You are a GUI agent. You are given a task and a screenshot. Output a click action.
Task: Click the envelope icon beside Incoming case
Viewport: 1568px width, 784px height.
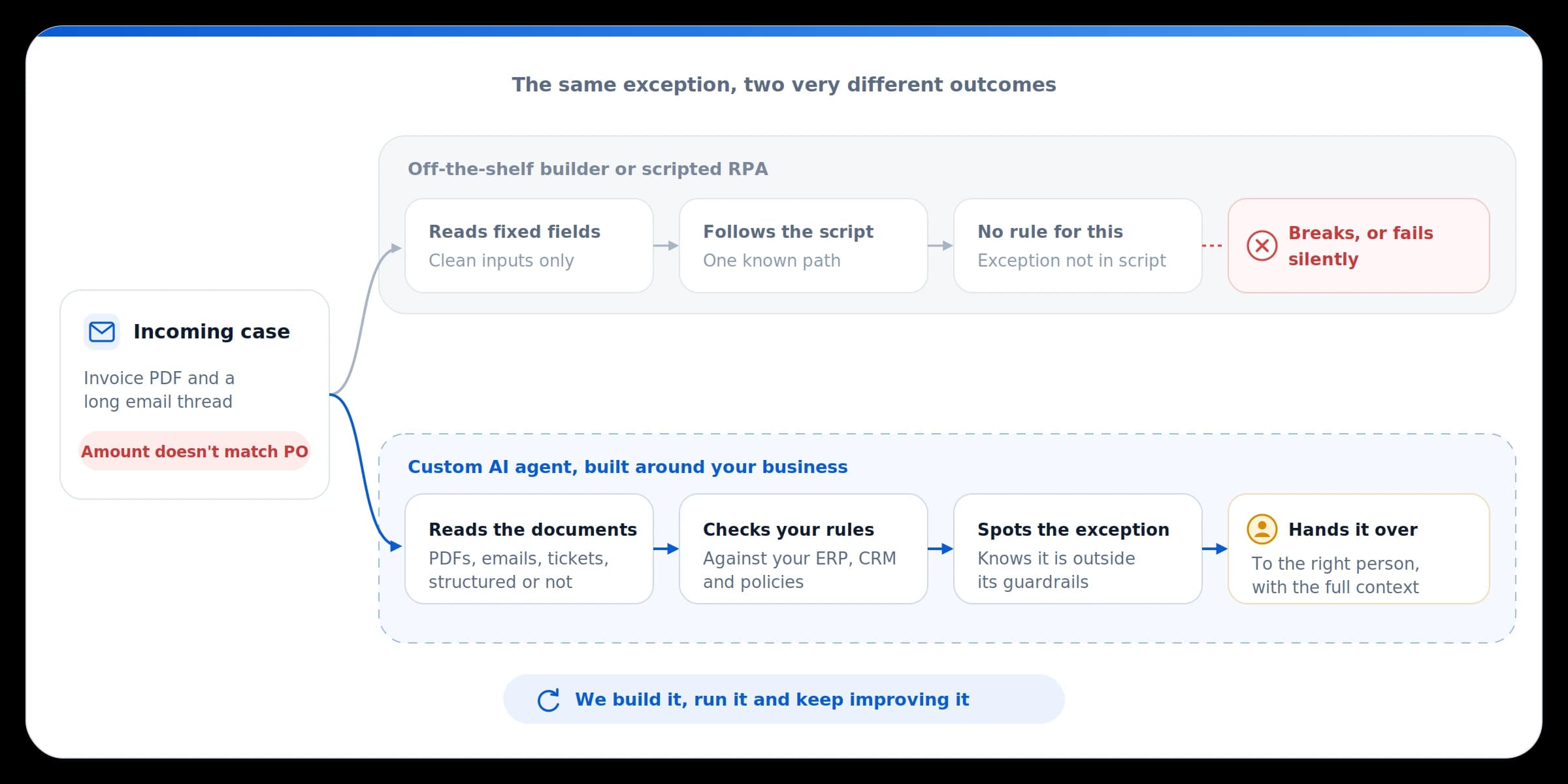(x=102, y=332)
